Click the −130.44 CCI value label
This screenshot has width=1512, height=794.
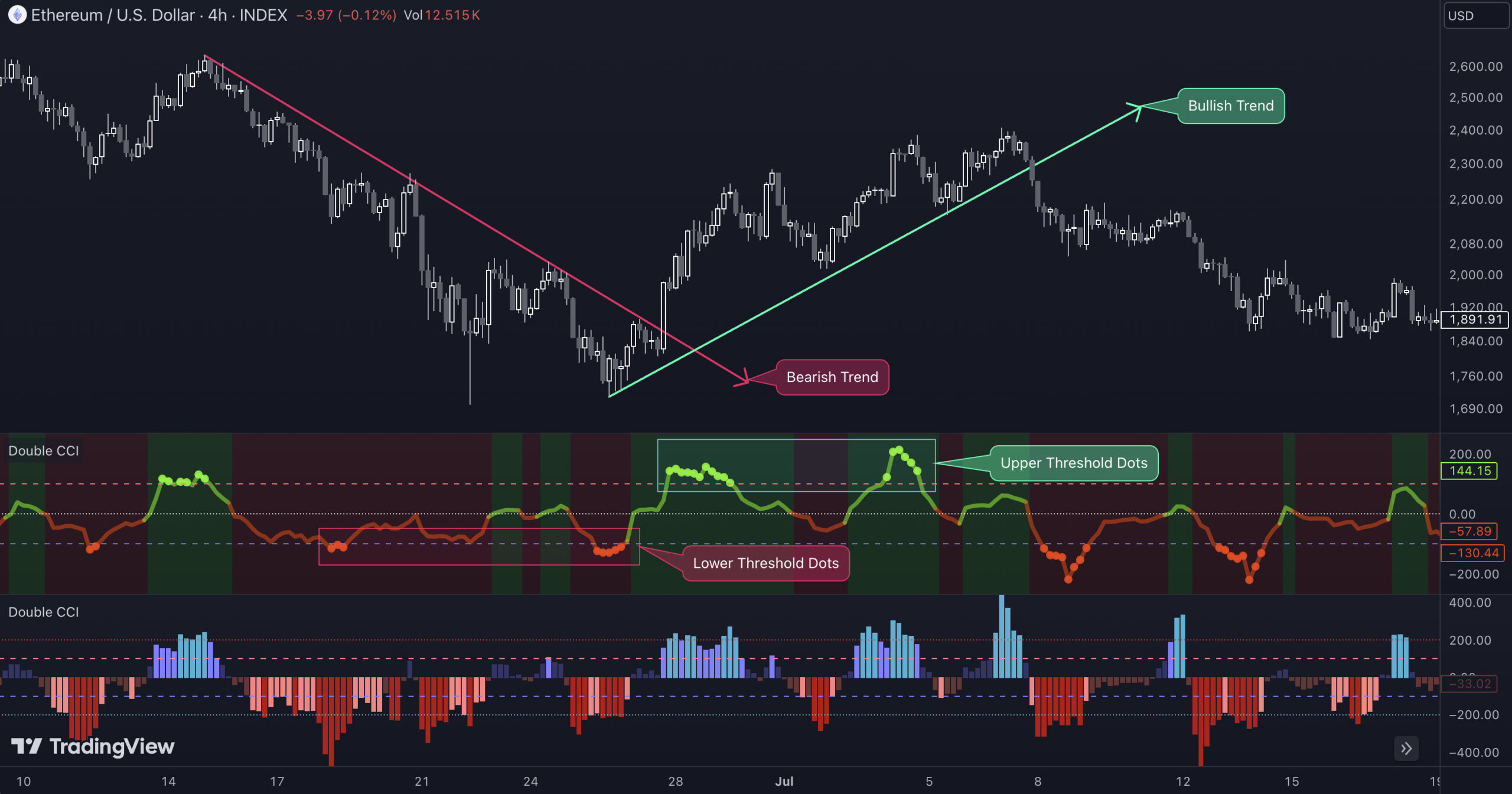(x=1472, y=553)
